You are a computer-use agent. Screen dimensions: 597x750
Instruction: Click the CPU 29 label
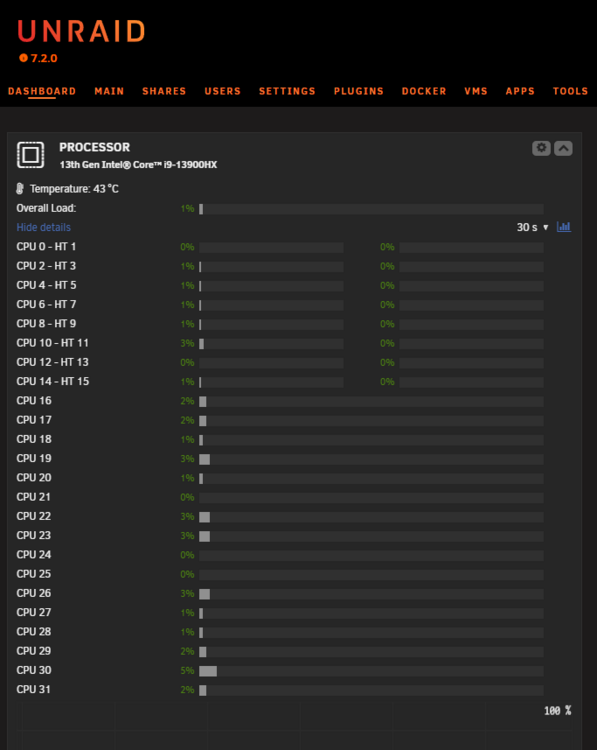33,651
